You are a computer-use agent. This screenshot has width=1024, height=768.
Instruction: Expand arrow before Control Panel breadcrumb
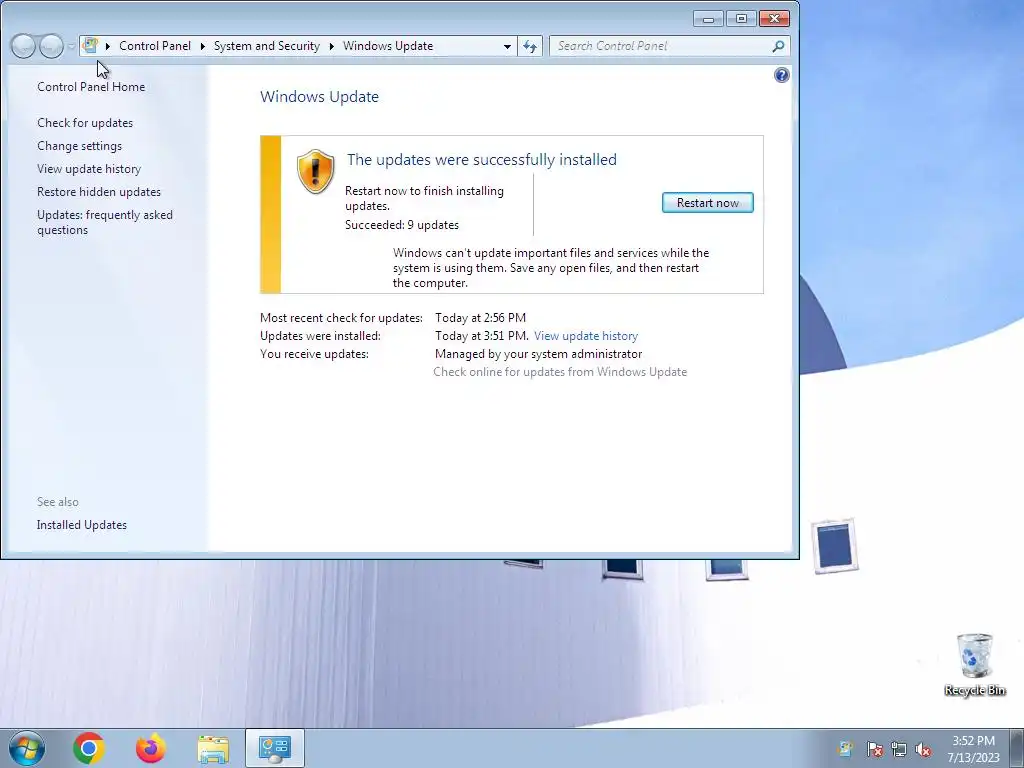coord(108,46)
